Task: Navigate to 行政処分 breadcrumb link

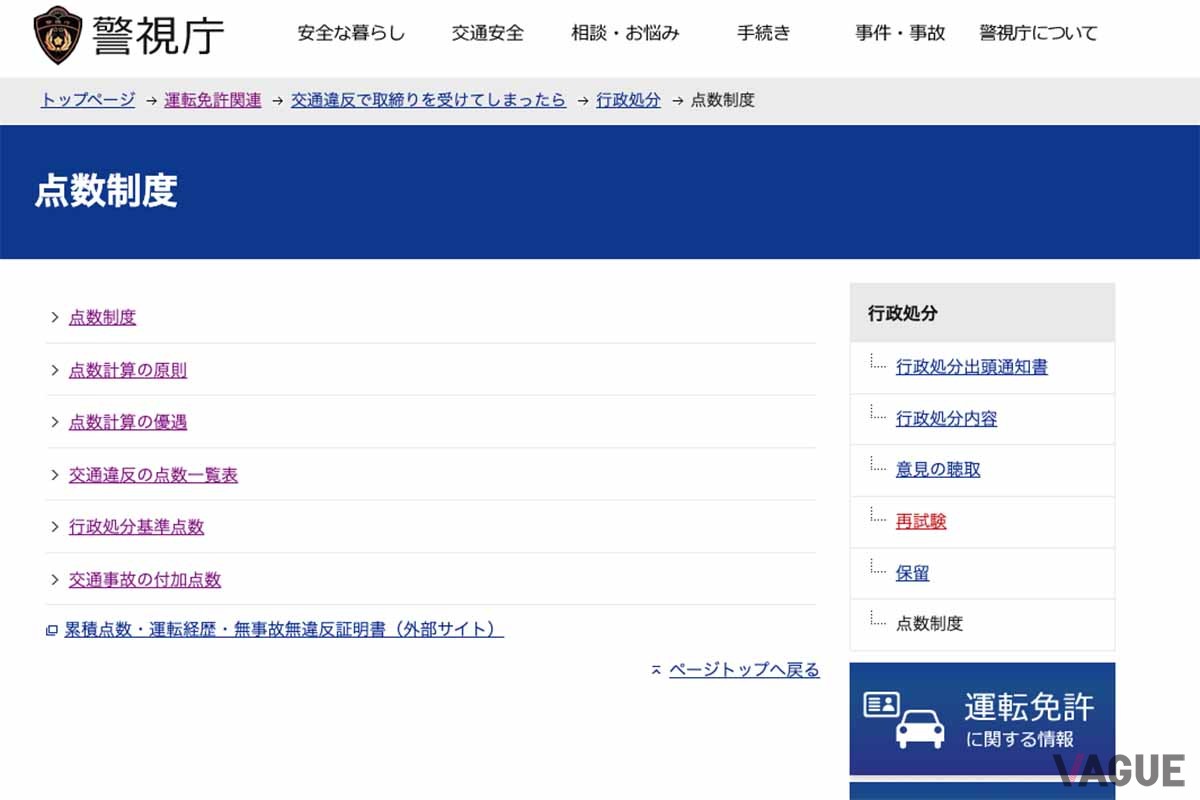Action: pos(628,100)
